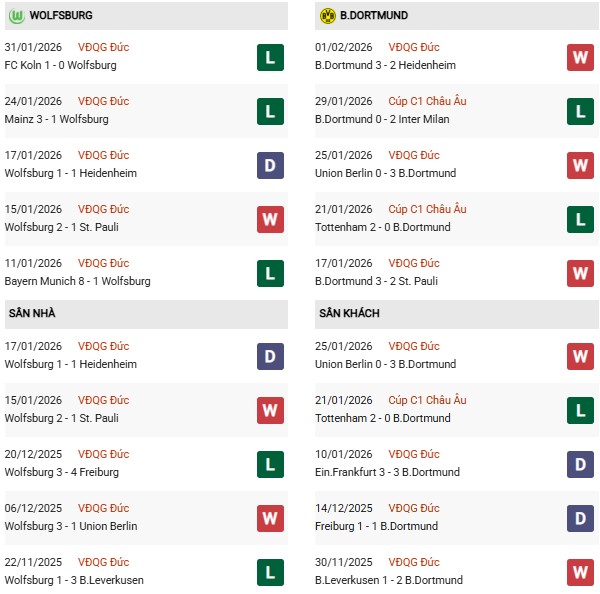Click the W badge for B.Leverkusen 1-2 B.Dortmund

point(581,572)
